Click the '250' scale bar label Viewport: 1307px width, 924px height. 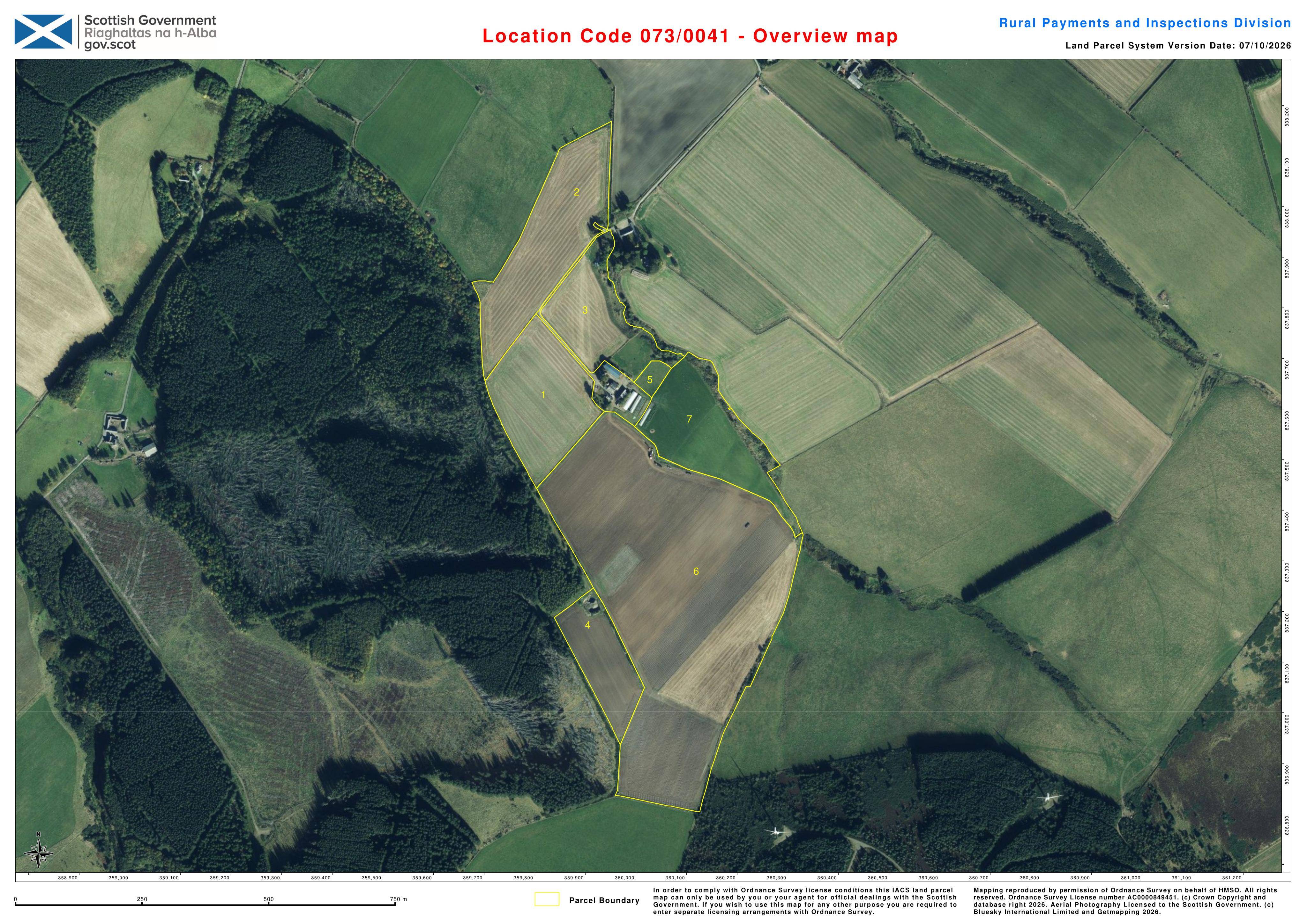coord(142,899)
